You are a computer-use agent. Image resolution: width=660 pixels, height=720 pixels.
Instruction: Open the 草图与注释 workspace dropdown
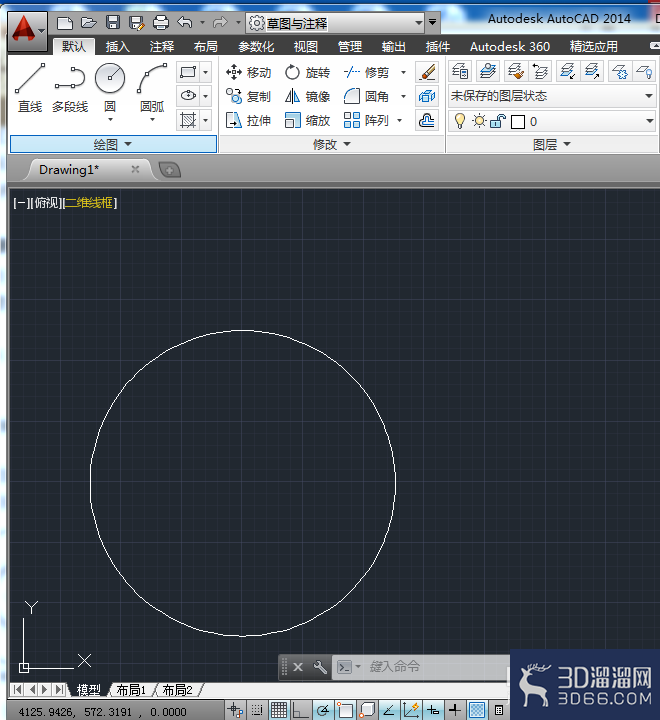[336, 22]
